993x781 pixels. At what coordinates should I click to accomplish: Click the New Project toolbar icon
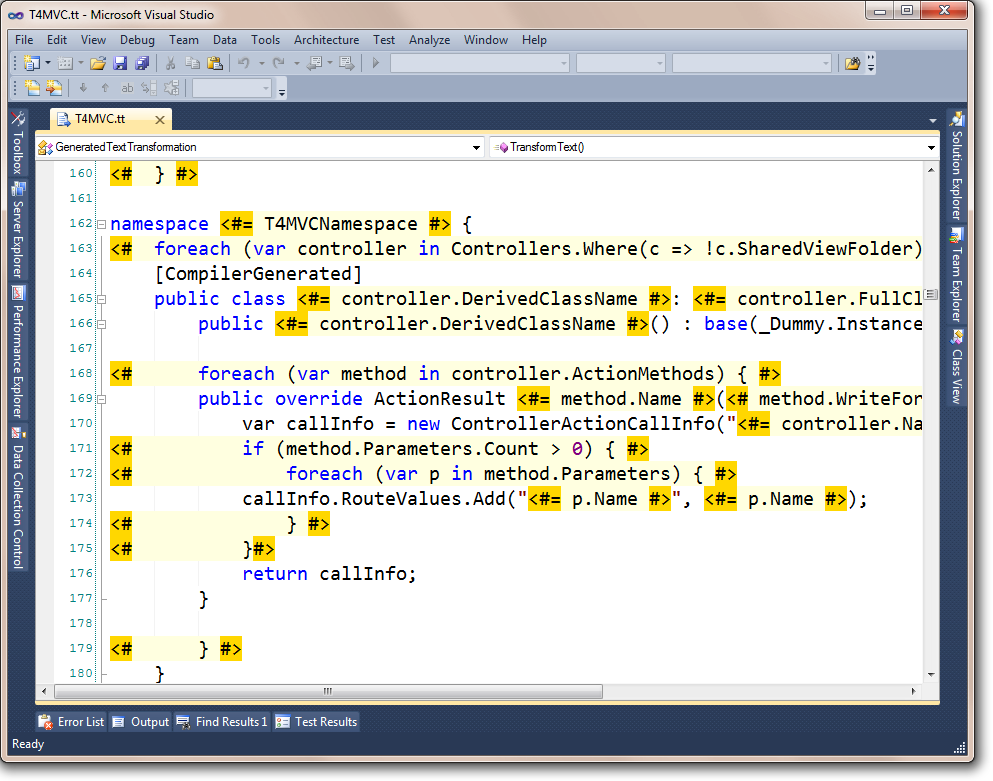pos(32,63)
